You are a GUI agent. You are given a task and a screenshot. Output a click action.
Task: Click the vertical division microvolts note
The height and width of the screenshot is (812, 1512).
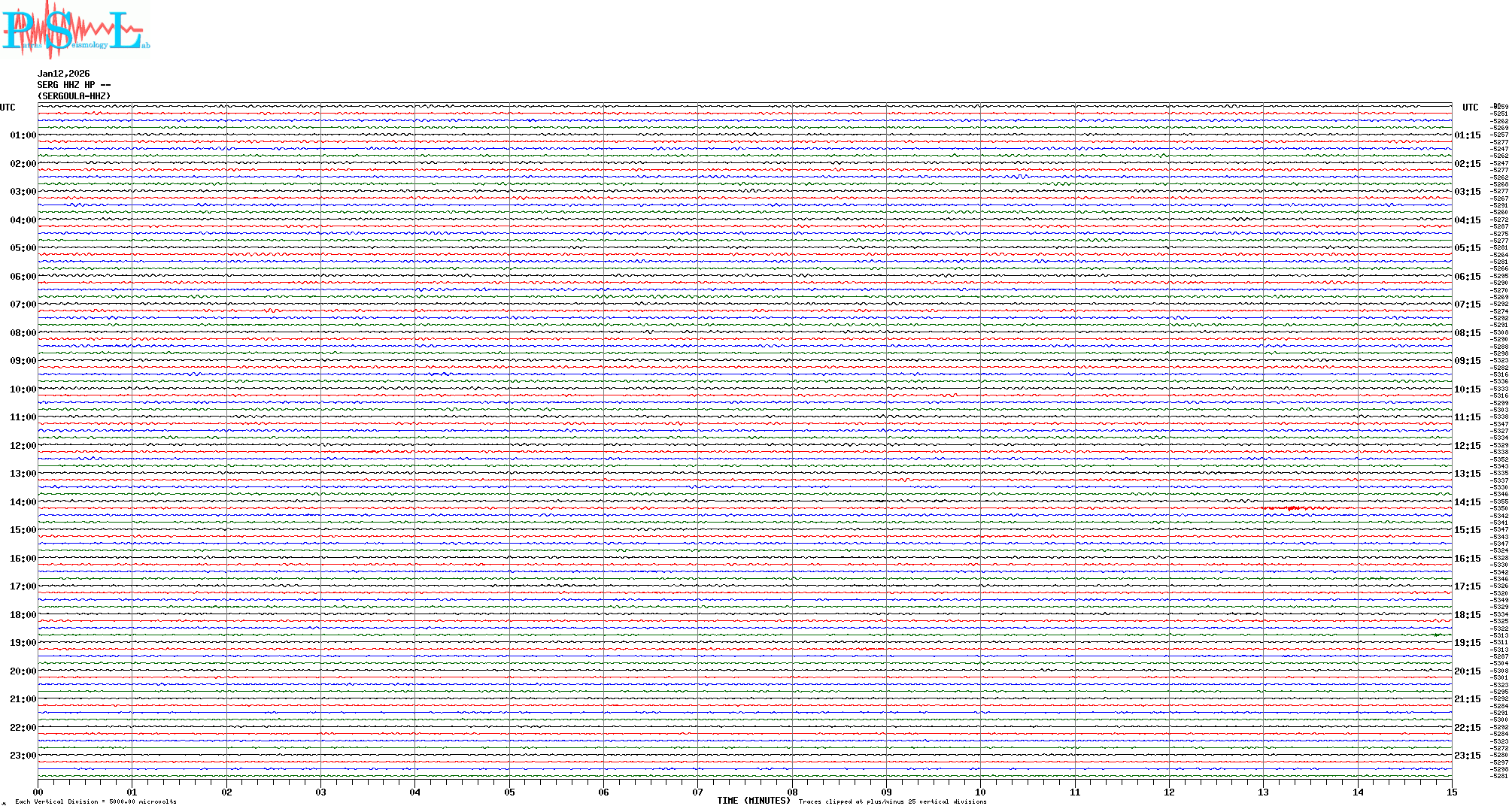(96, 801)
